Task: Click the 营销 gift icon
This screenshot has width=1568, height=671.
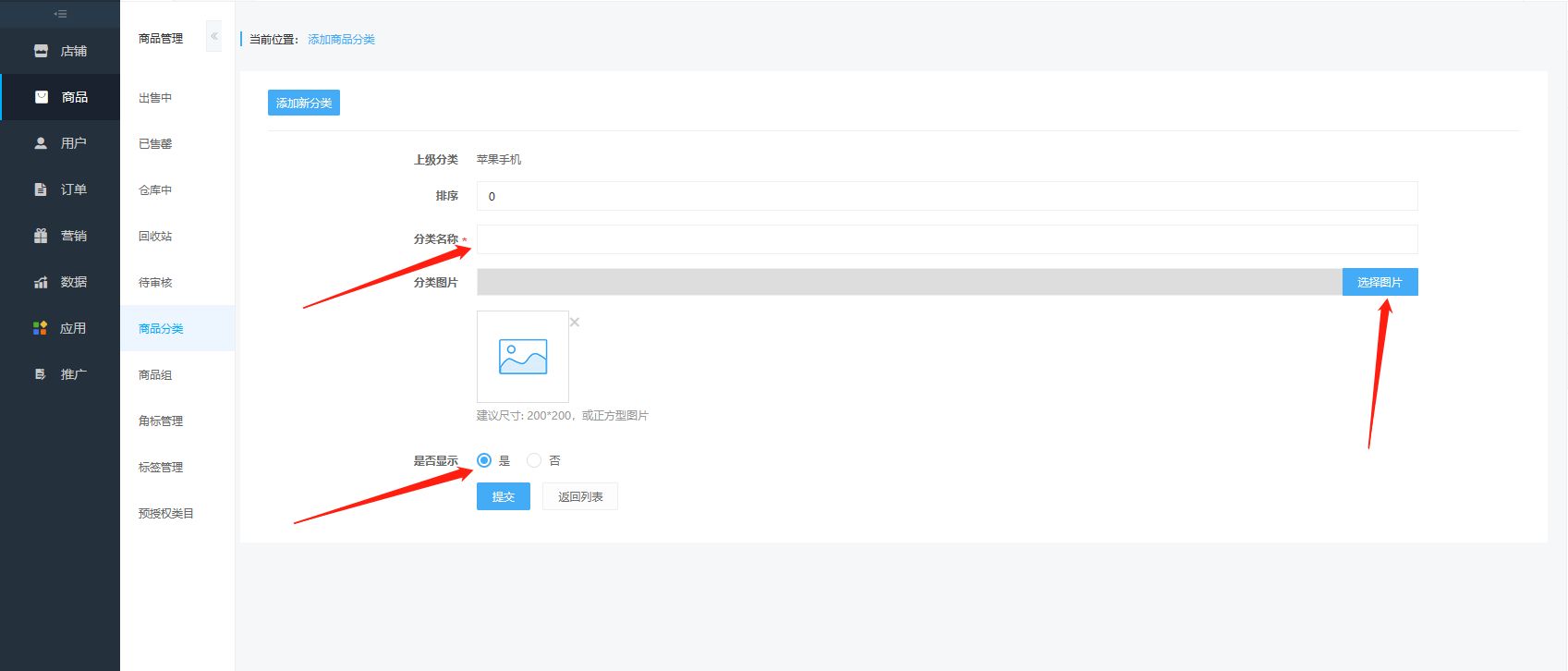Action: coord(41,236)
